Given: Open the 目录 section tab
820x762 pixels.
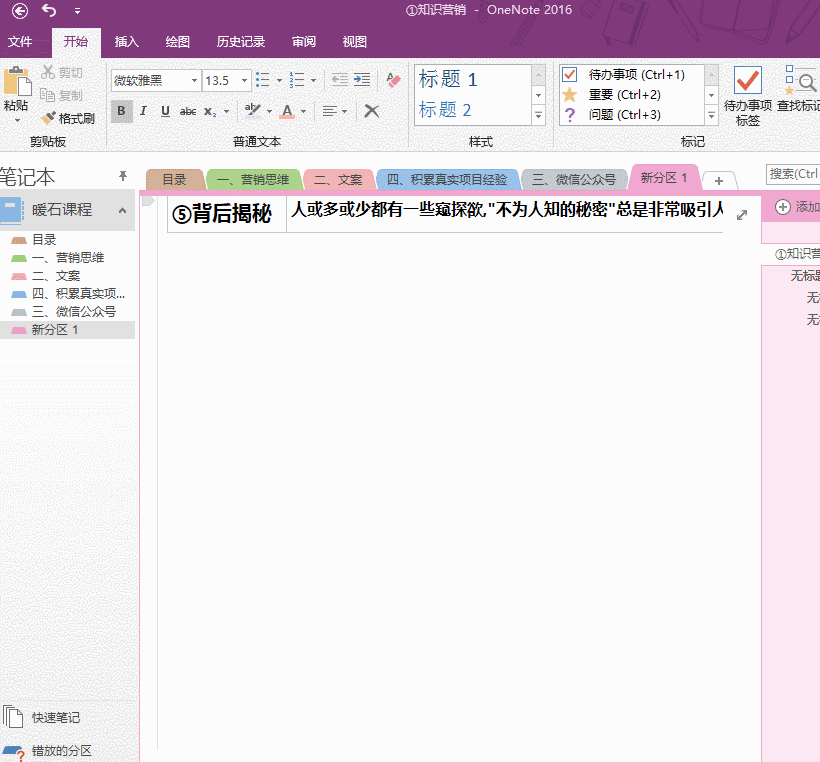Looking at the screenshot, I should tap(175, 180).
